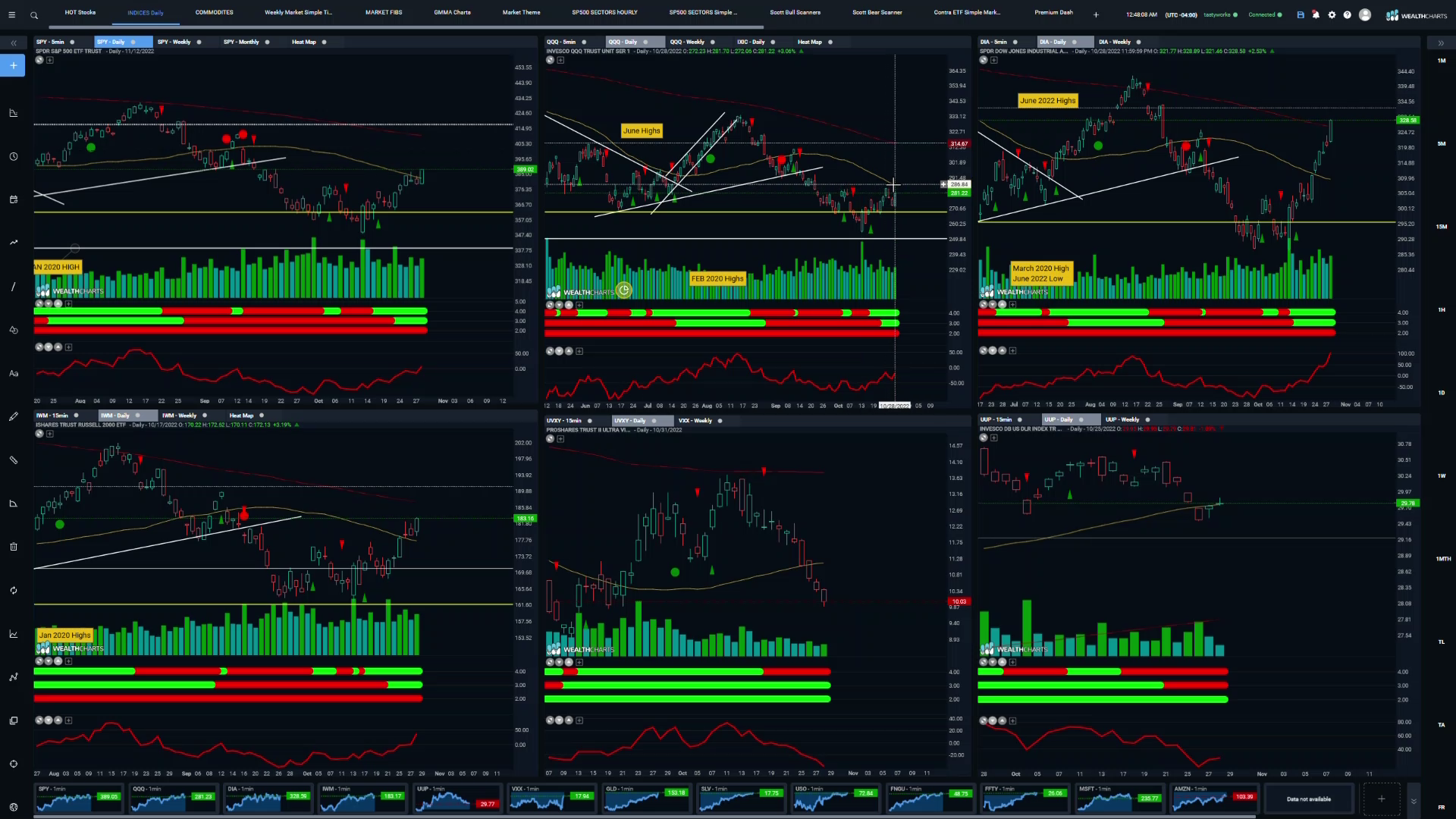The image size is (1456, 819).
Task: Click the trash delete drawings icon
Action: tap(14, 547)
